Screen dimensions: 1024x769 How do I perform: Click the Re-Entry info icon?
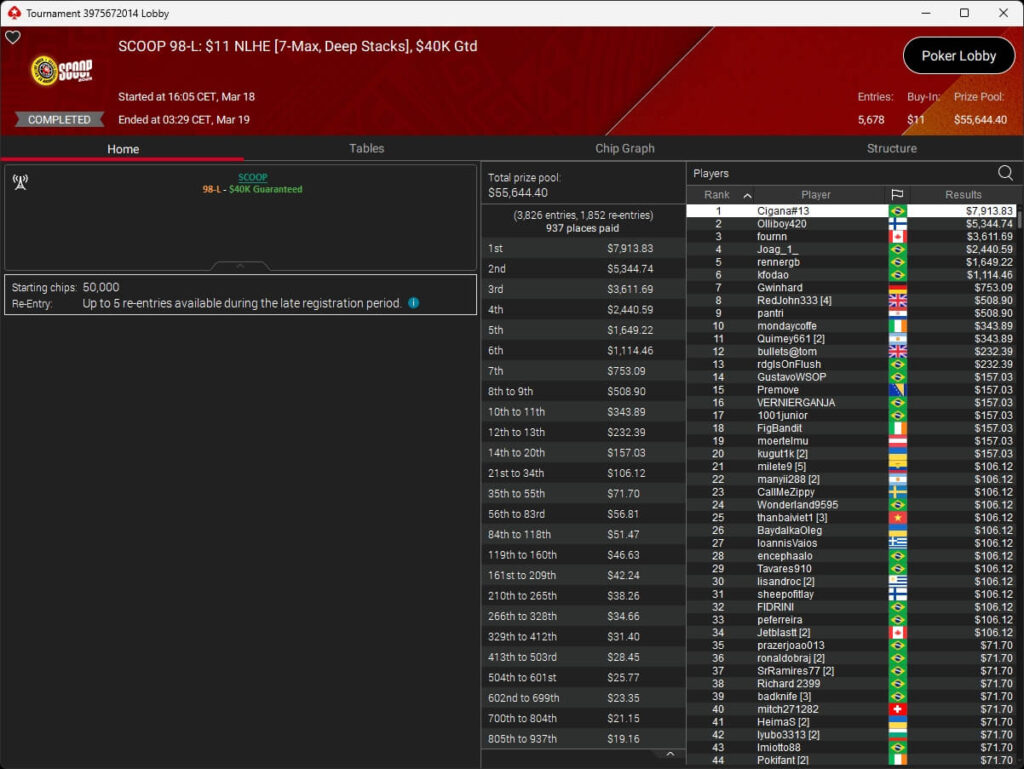pyautogui.click(x=414, y=303)
